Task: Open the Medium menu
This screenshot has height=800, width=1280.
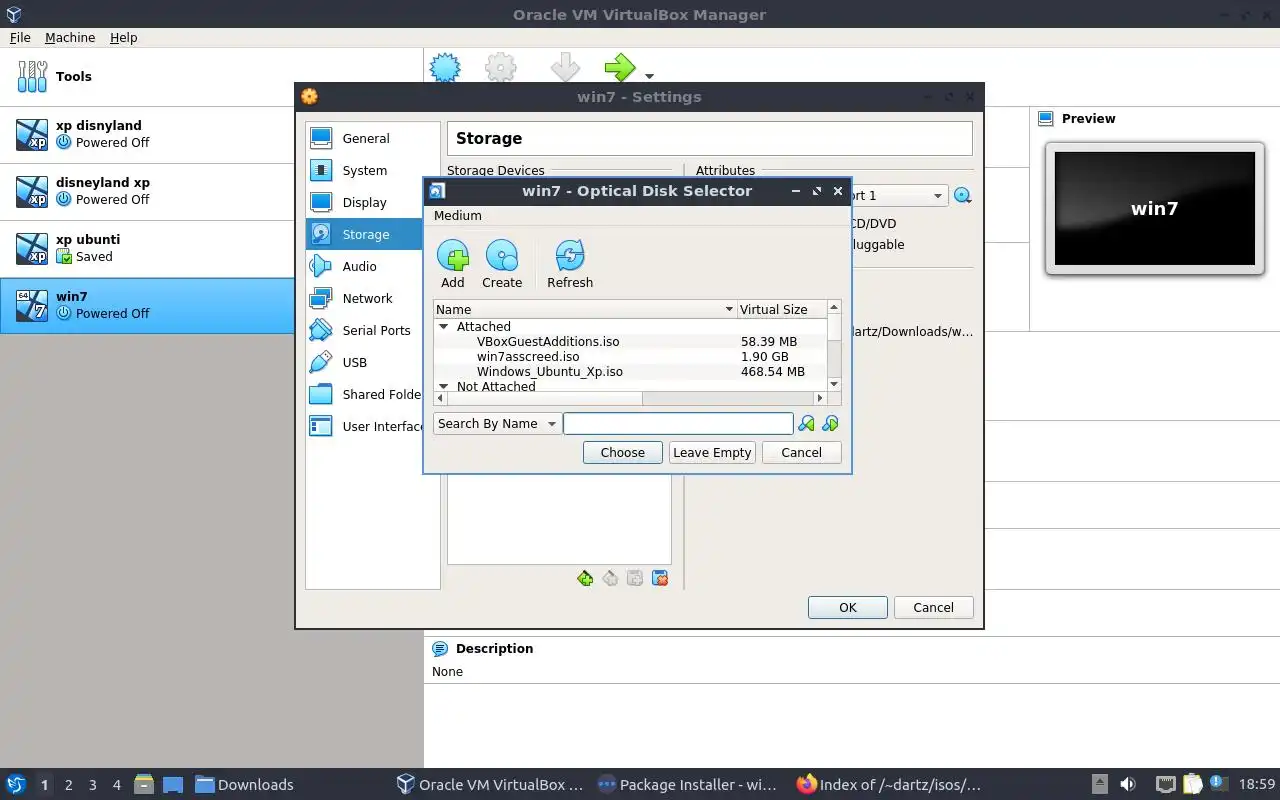Action: click(457, 215)
